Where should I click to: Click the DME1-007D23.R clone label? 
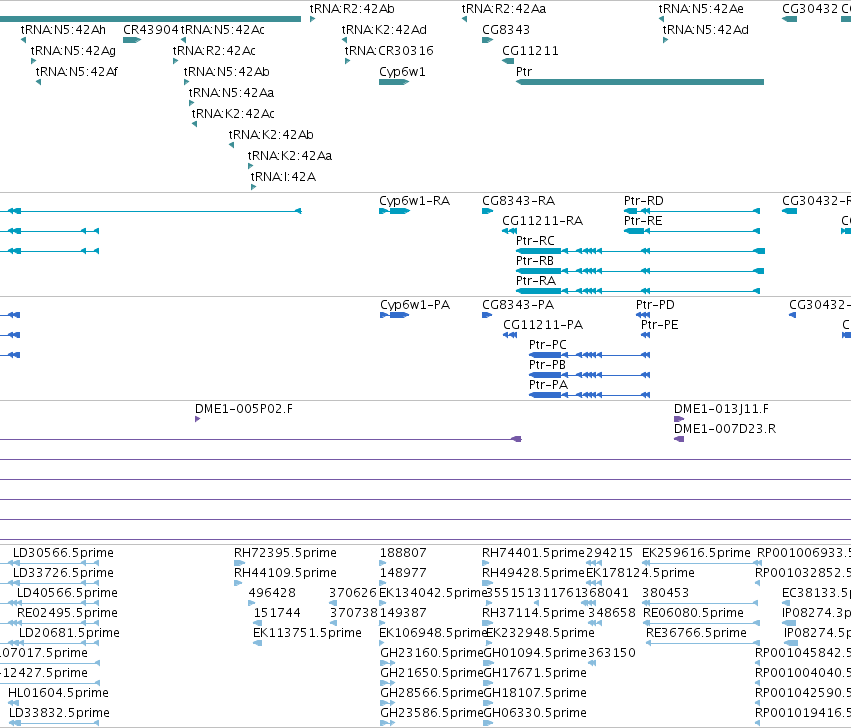click(725, 429)
